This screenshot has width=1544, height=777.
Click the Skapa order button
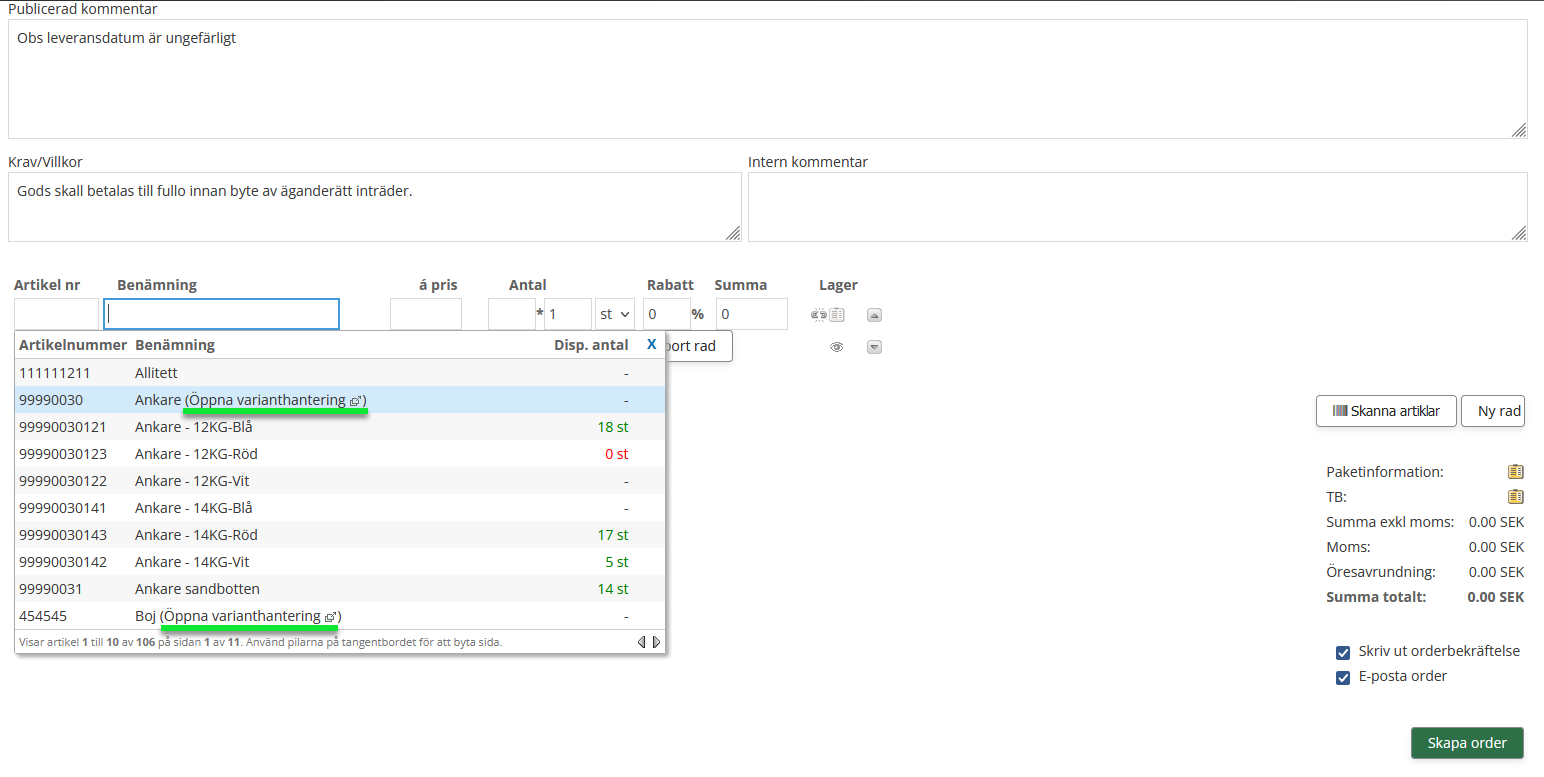point(1467,743)
